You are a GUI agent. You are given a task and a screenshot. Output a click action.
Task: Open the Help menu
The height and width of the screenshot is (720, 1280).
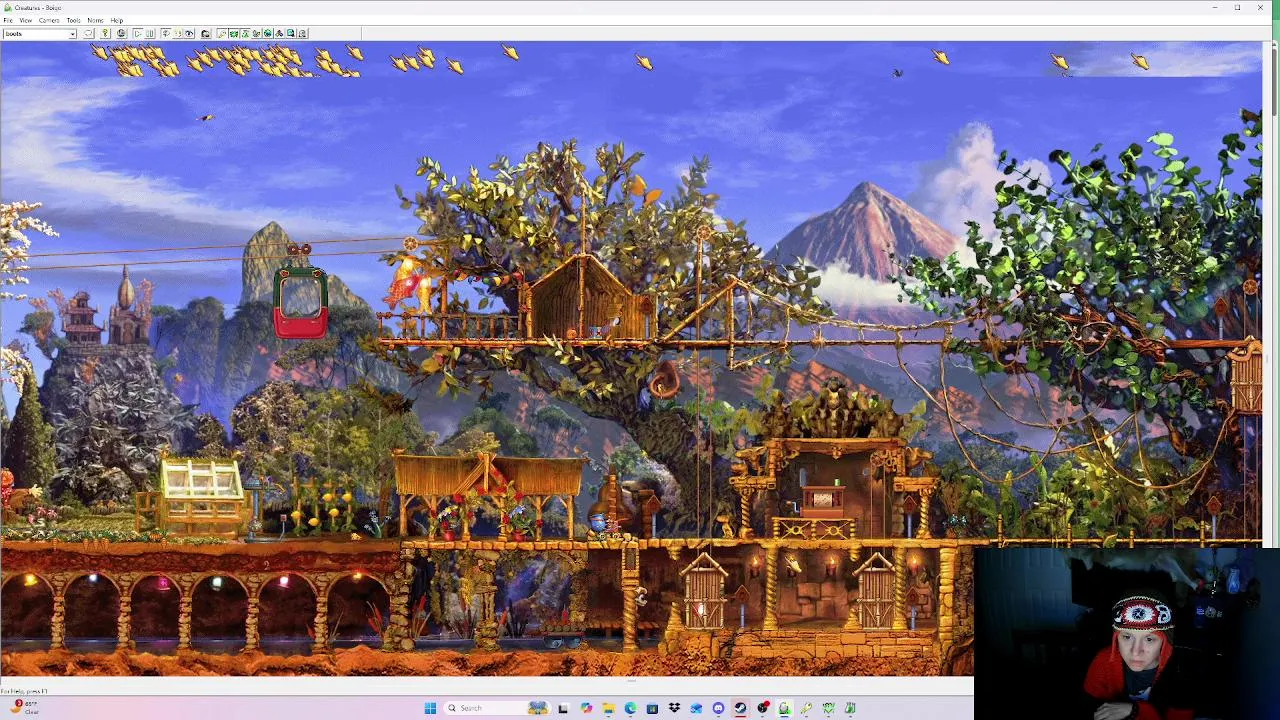[117, 20]
